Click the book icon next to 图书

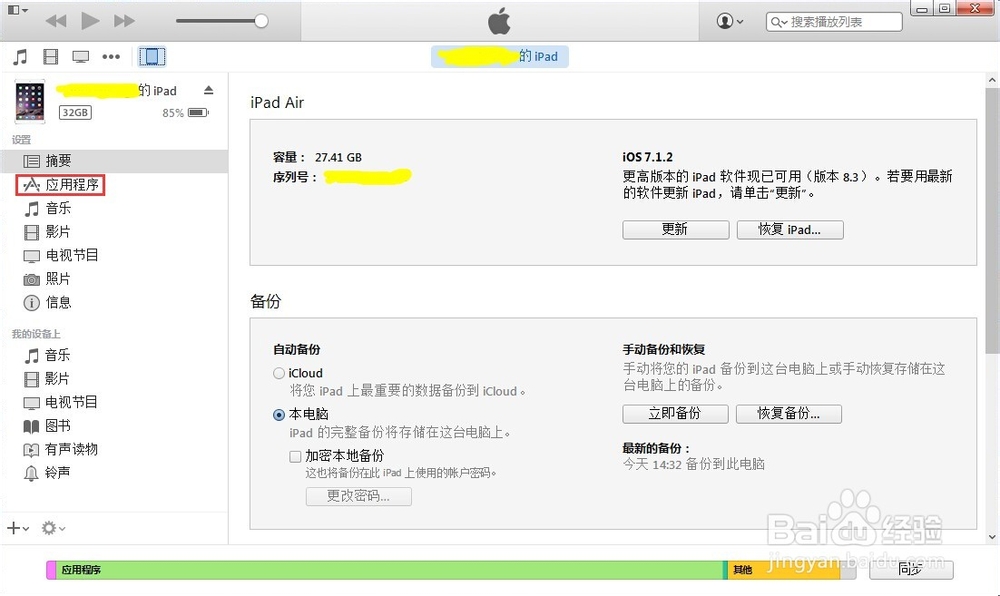tap(31, 426)
